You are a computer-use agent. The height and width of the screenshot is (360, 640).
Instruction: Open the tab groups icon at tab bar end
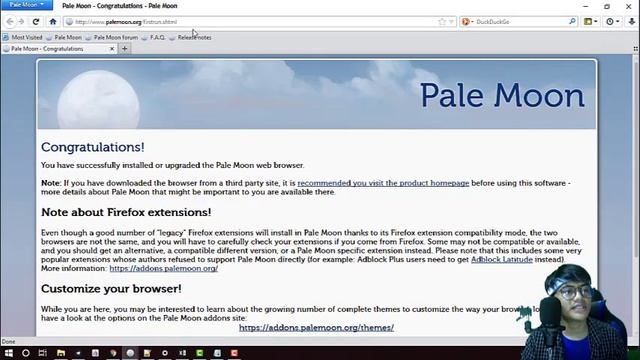[x=636, y=49]
